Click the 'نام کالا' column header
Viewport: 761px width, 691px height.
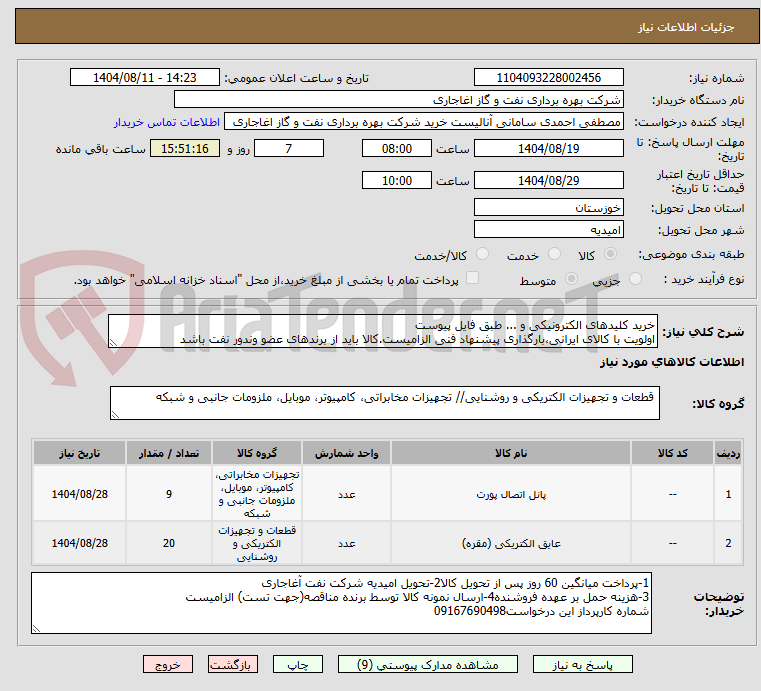point(511,453)
